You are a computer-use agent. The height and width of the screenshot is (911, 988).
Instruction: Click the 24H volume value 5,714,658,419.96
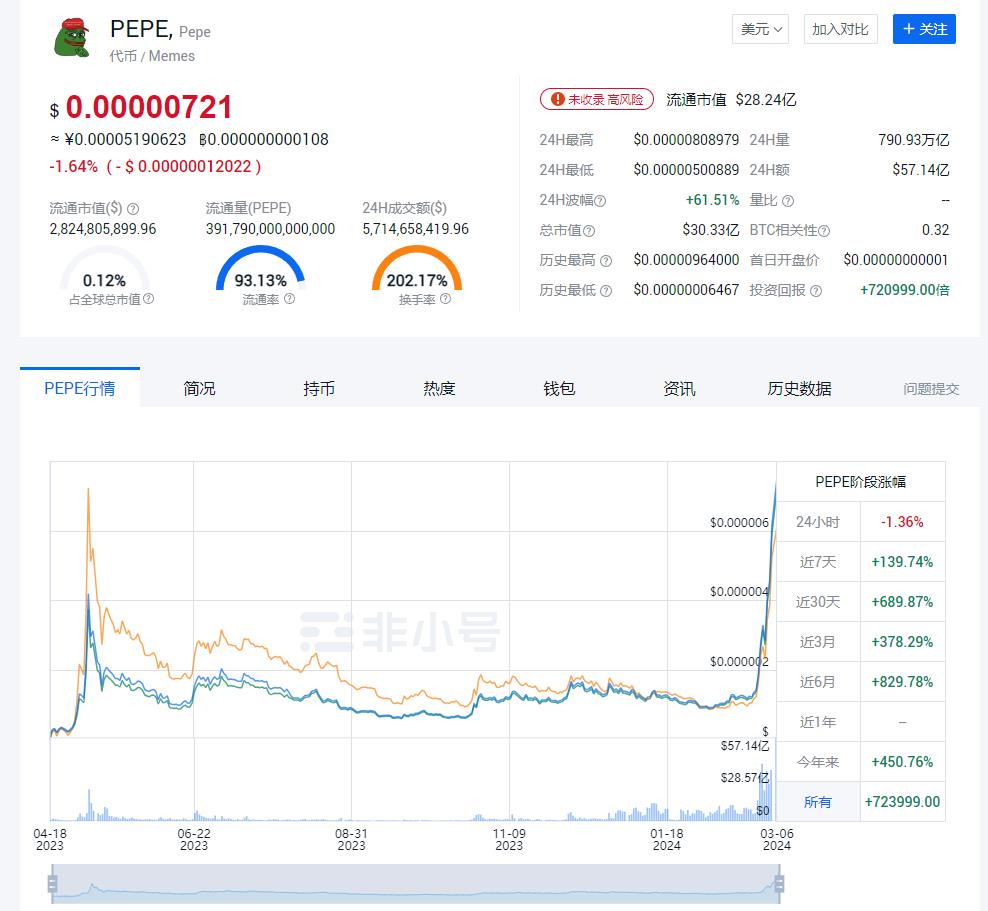(x=416, y=229)
